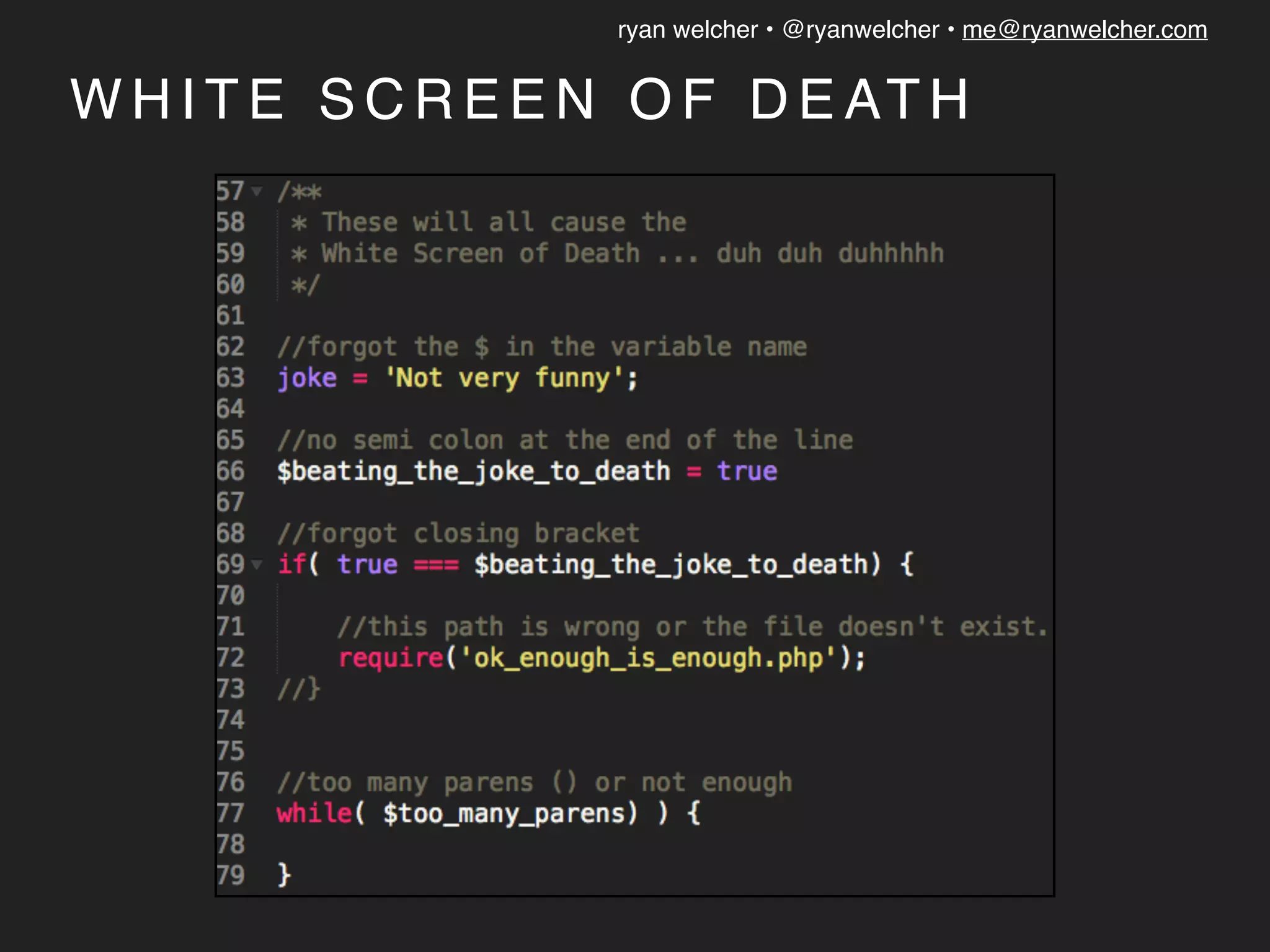Image resolution: width=1270 pixels, height=952 pixels.
Task: Click the '* These will all cause the' comment line
Action: [489, 223]
